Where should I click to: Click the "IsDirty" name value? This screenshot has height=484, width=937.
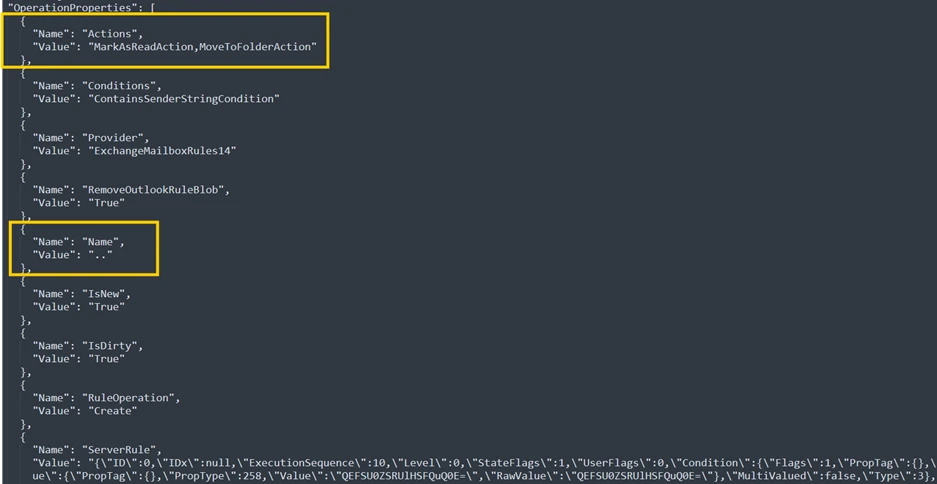pos(112,345)
